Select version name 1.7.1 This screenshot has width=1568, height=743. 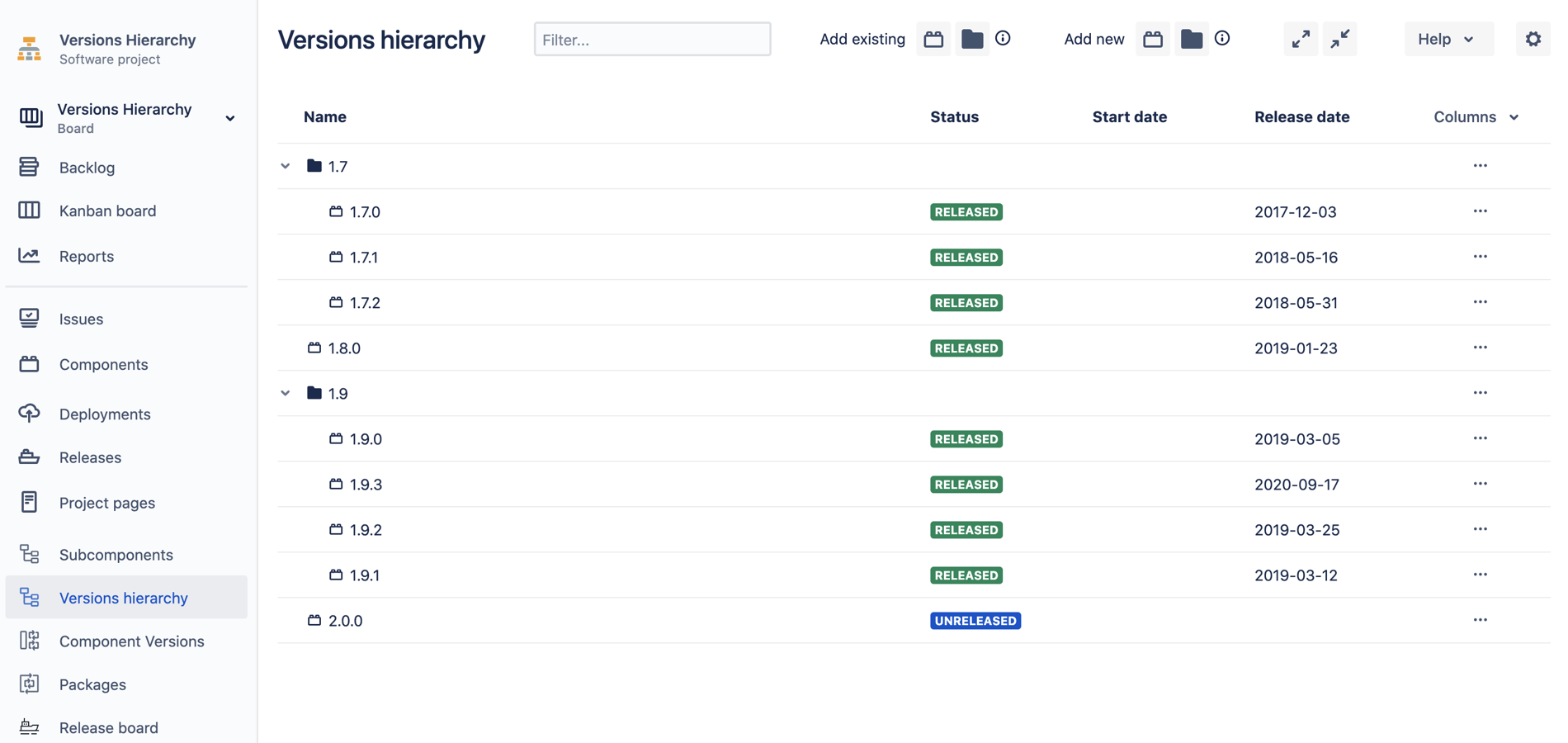364,258
